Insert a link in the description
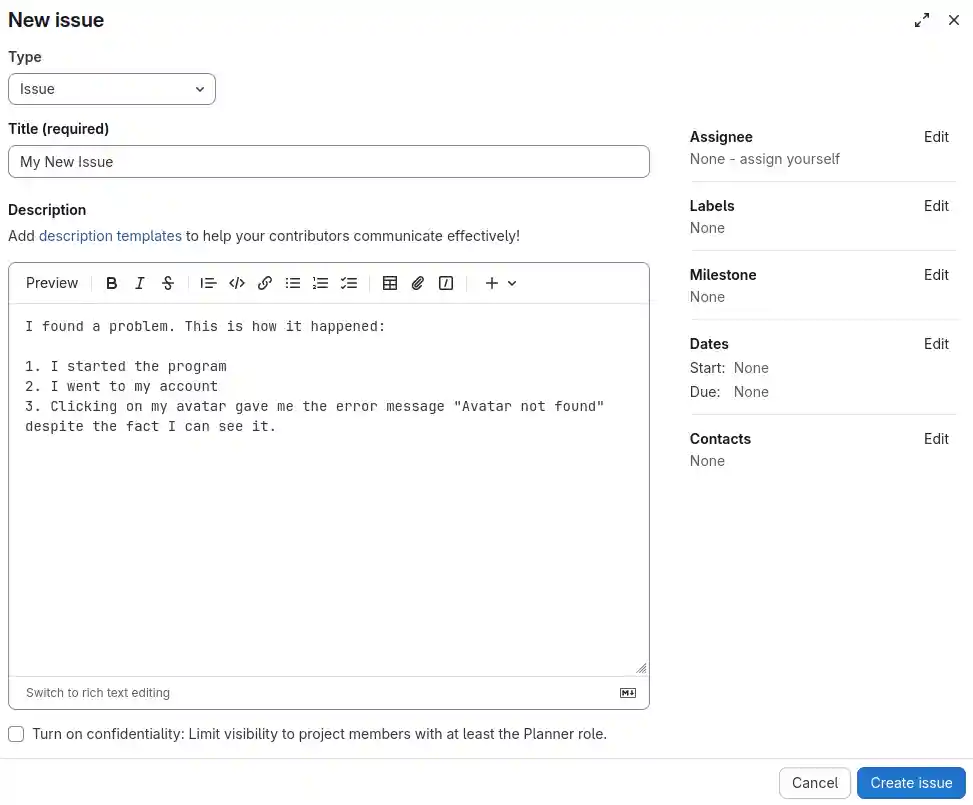 pos(265,283)
